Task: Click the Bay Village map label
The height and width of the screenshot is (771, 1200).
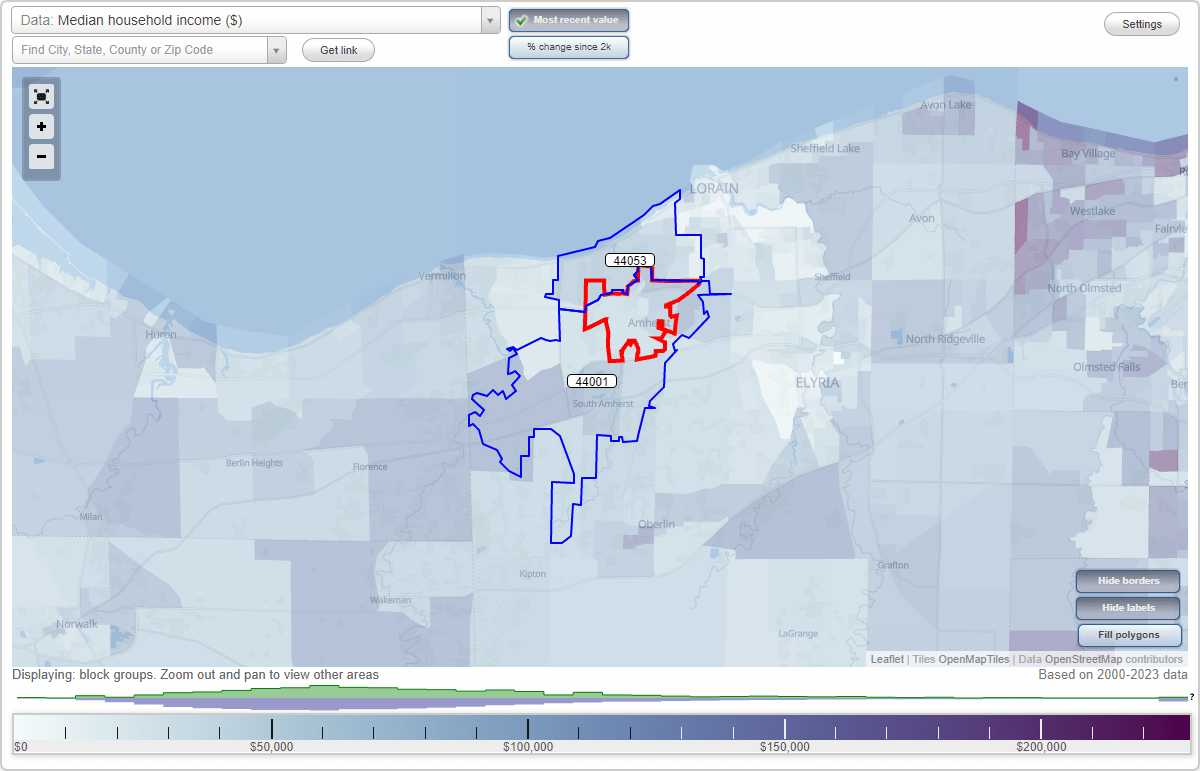Action: [1087, 154]
